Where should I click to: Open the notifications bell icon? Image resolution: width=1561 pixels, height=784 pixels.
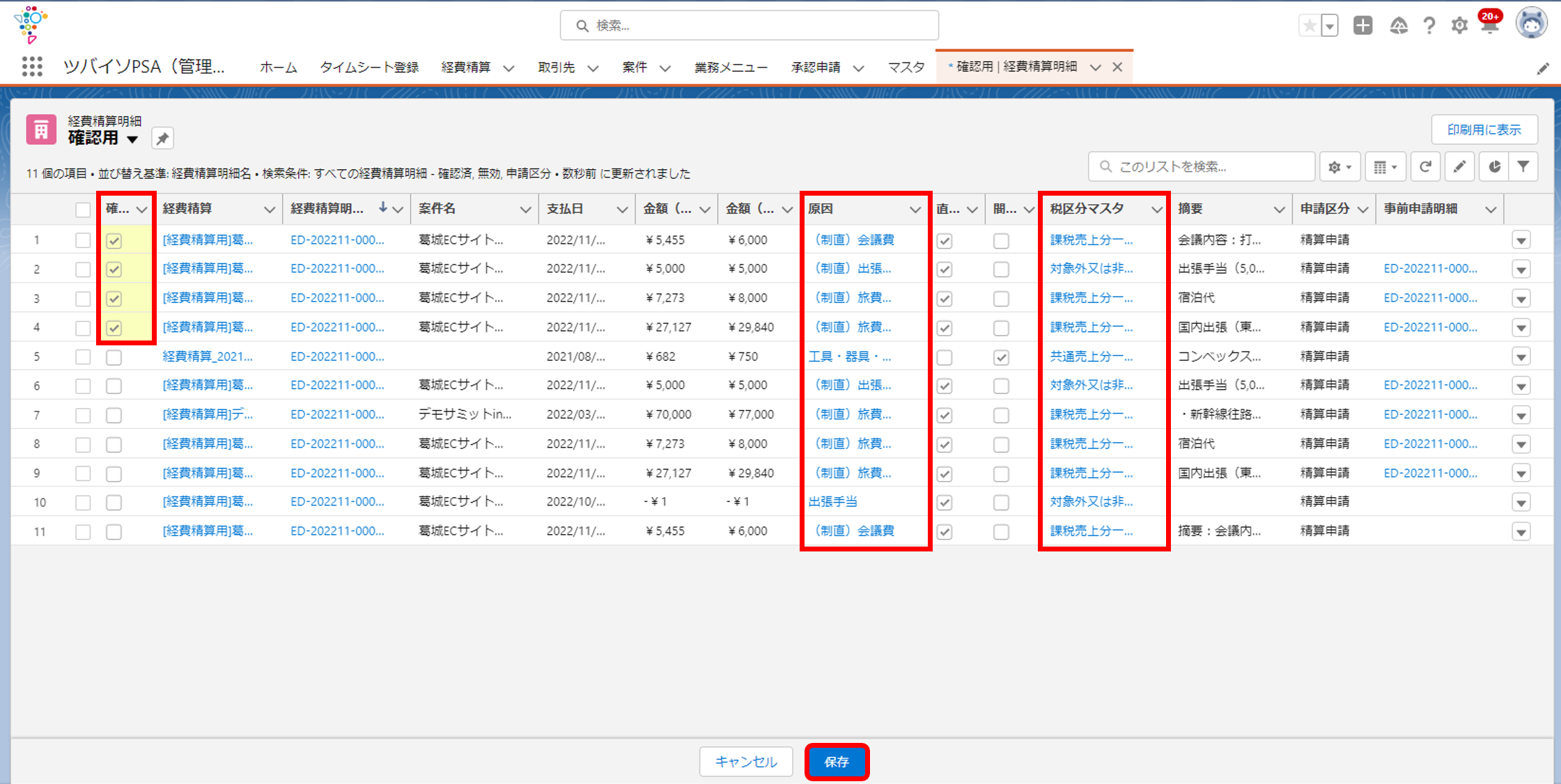(x=1489, y=26)
